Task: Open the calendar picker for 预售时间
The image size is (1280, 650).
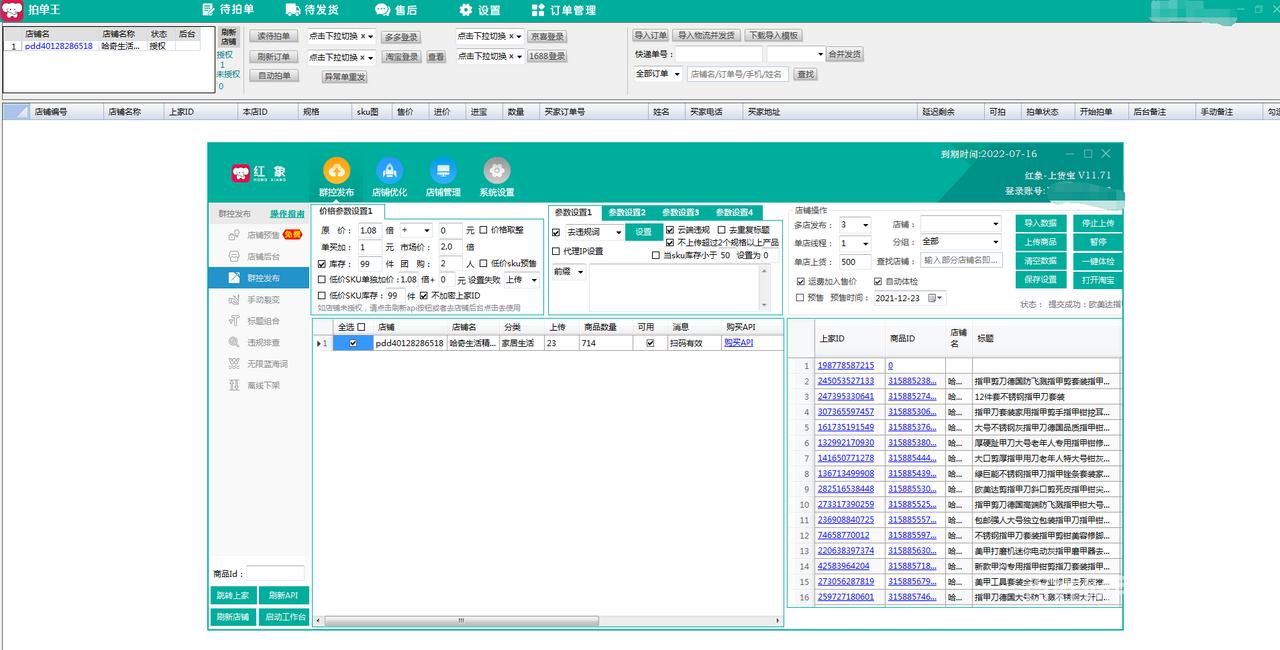Action: pos(936,297)
